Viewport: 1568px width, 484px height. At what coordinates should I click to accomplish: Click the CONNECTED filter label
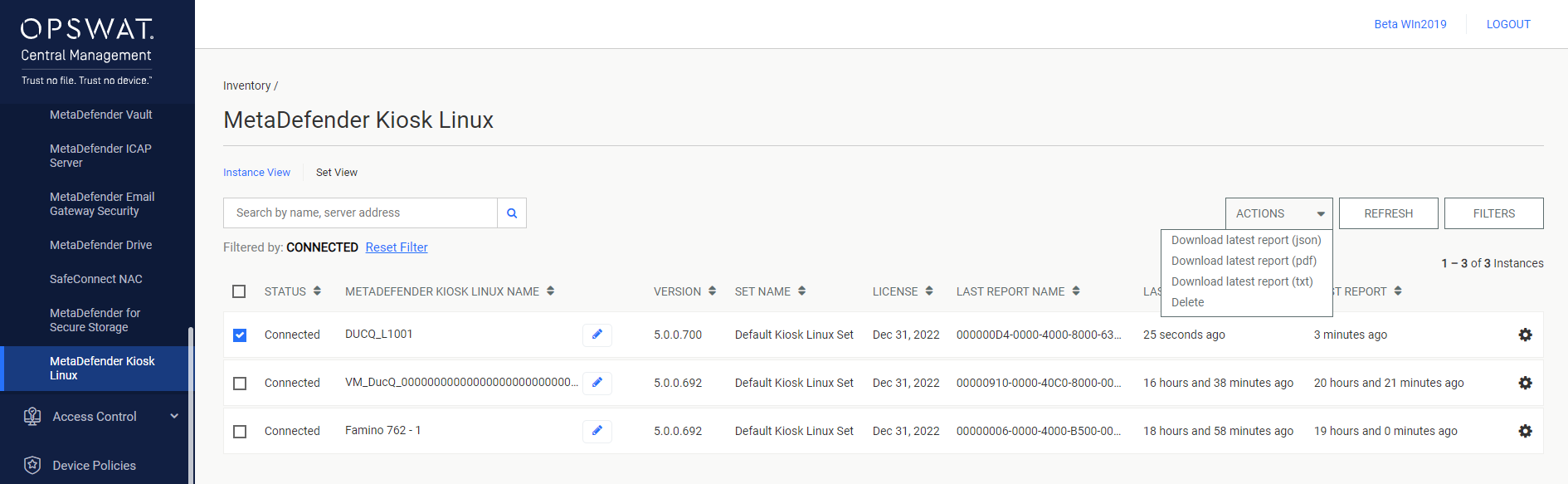coord(322,247)
